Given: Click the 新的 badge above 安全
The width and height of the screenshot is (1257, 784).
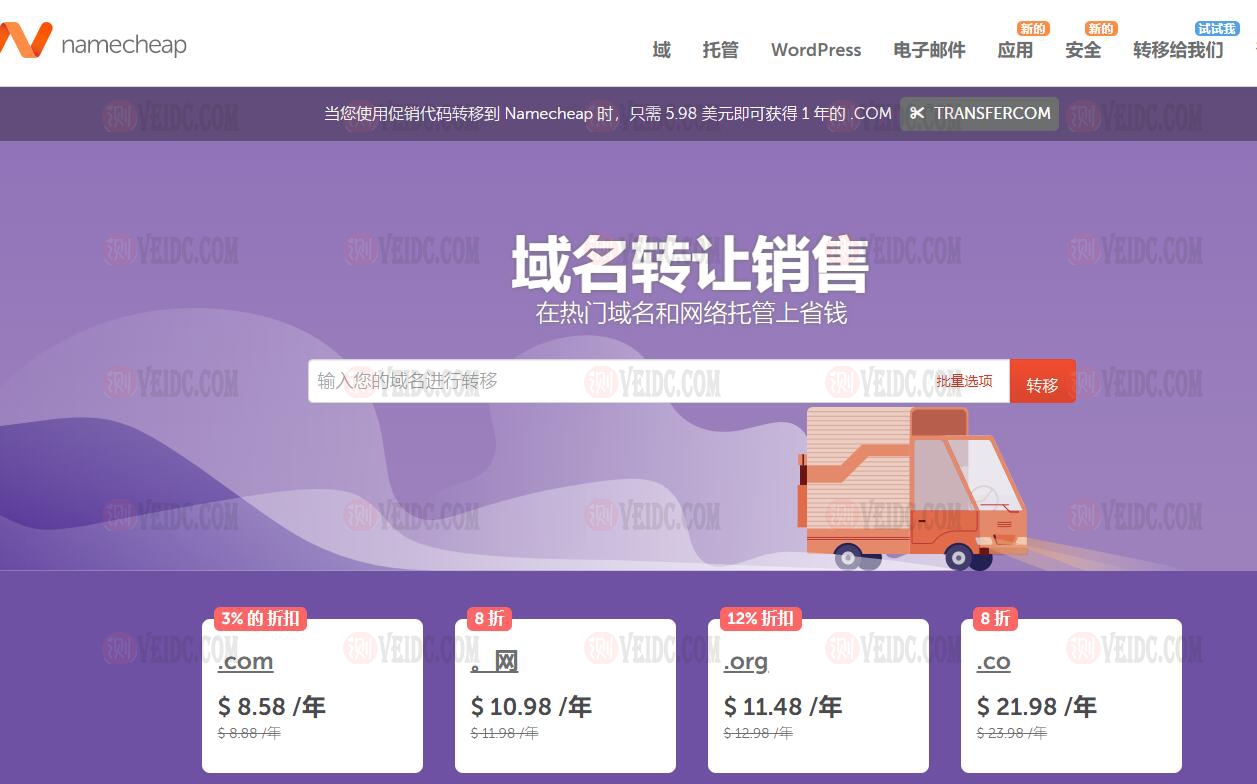Looking at the screenshot, I should [x=1100, y=29].
